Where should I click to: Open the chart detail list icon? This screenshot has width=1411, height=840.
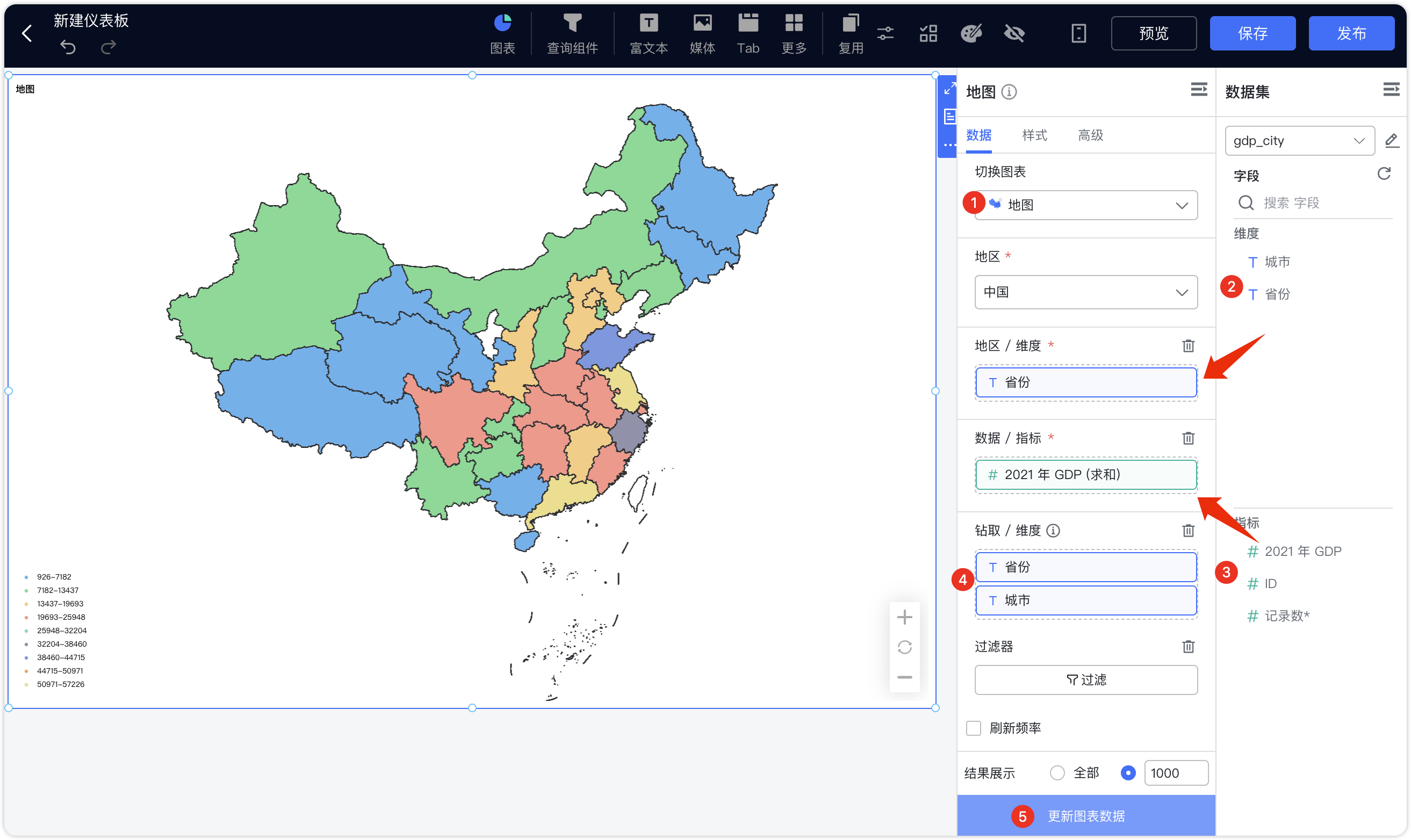pos(949,117)
